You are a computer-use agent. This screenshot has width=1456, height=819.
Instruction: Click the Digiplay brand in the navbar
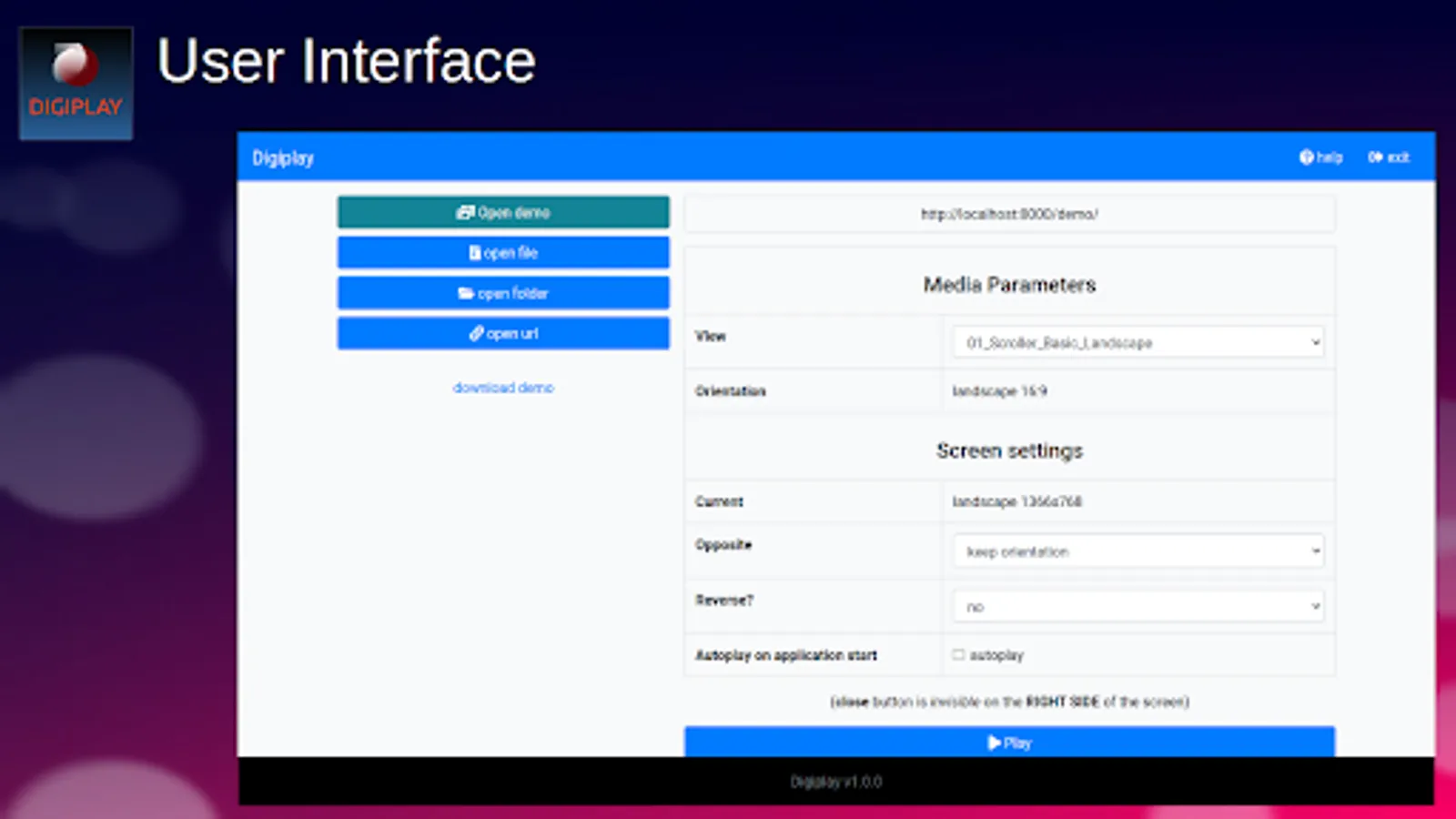pos(283,157)
